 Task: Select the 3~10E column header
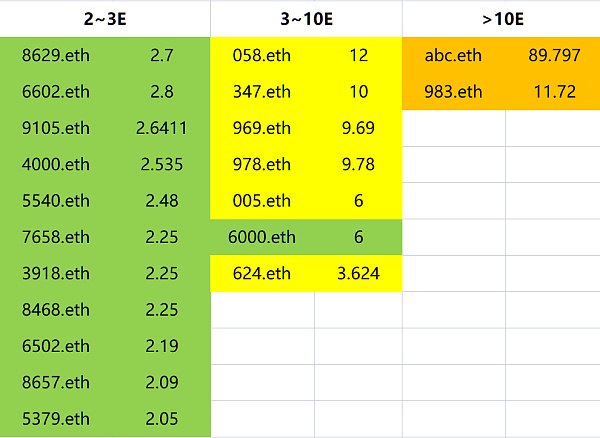pyautogui.click(x=306, y=18)
